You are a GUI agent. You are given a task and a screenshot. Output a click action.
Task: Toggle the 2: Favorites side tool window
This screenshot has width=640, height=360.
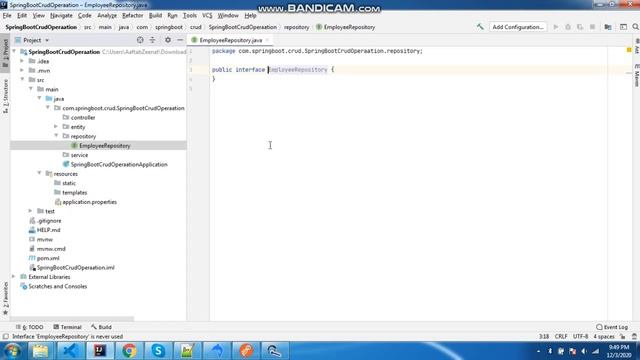point(5,298)
